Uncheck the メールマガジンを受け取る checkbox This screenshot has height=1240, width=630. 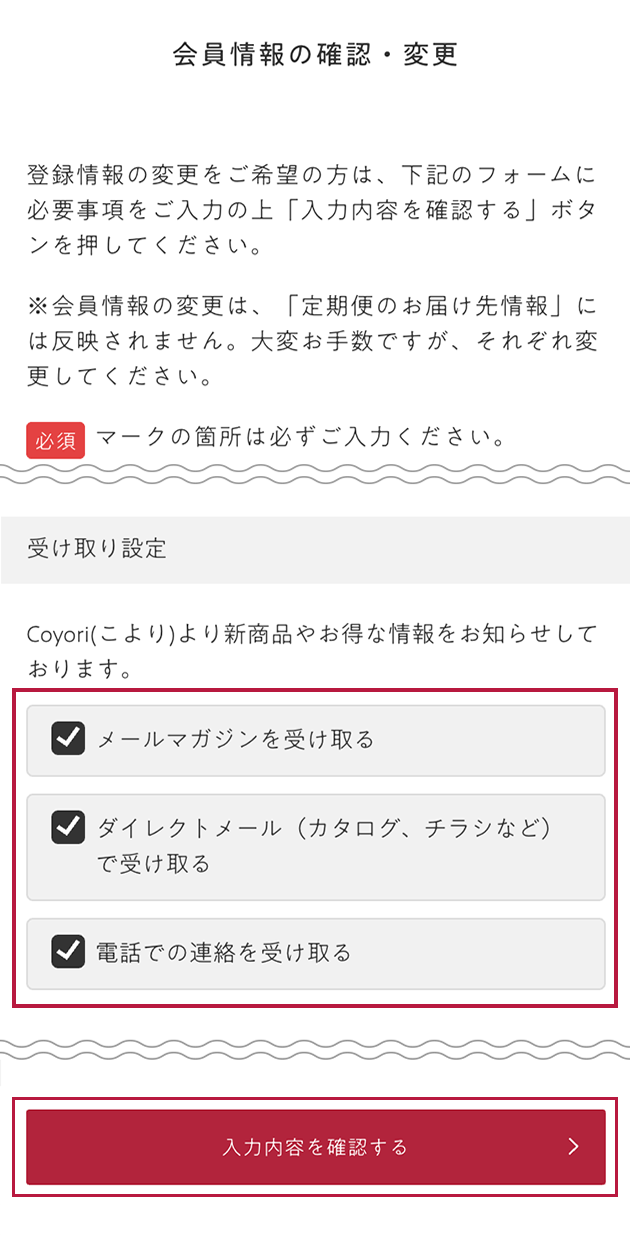68,739
